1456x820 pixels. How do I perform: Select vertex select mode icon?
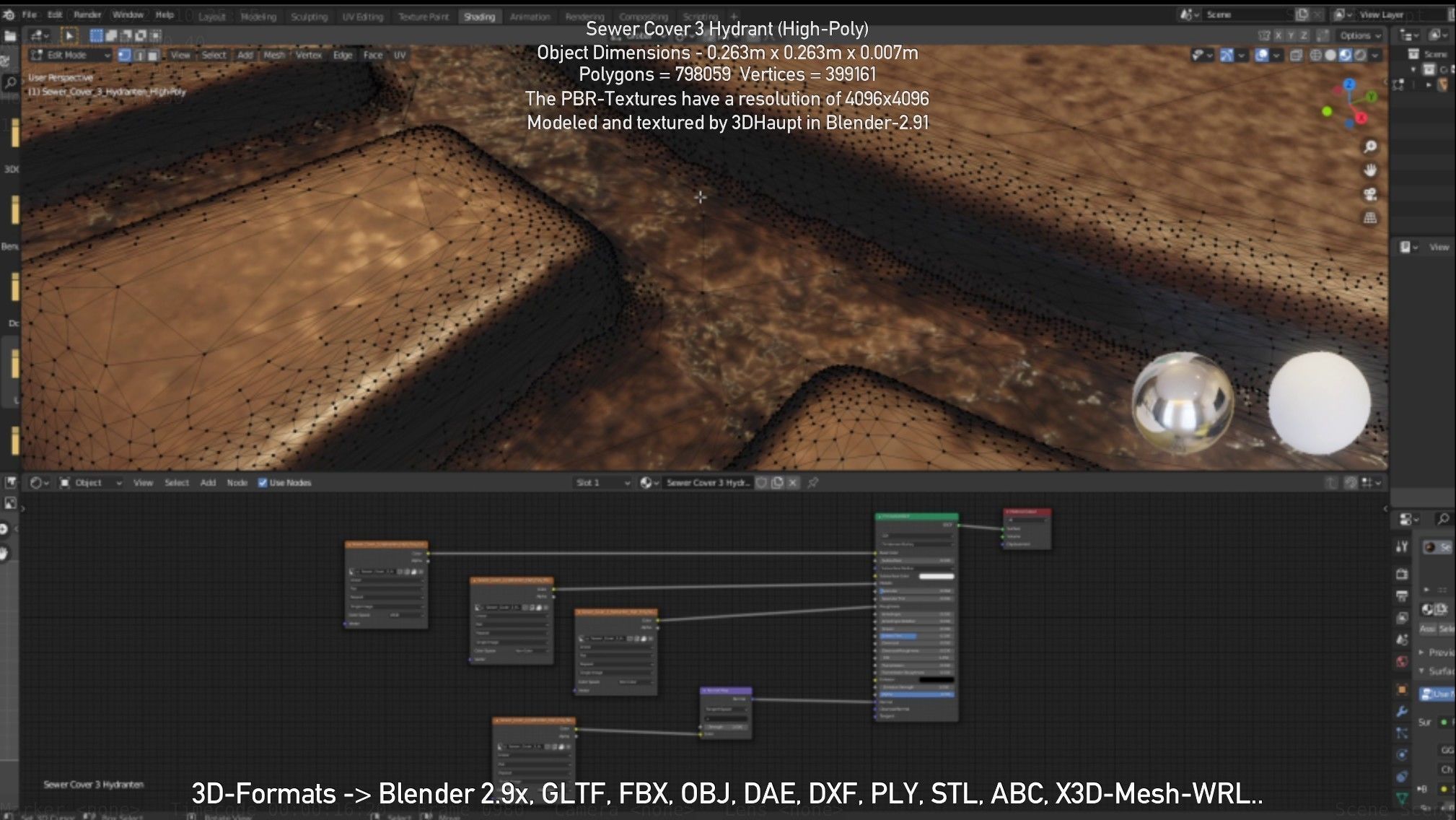pos(124,55)
